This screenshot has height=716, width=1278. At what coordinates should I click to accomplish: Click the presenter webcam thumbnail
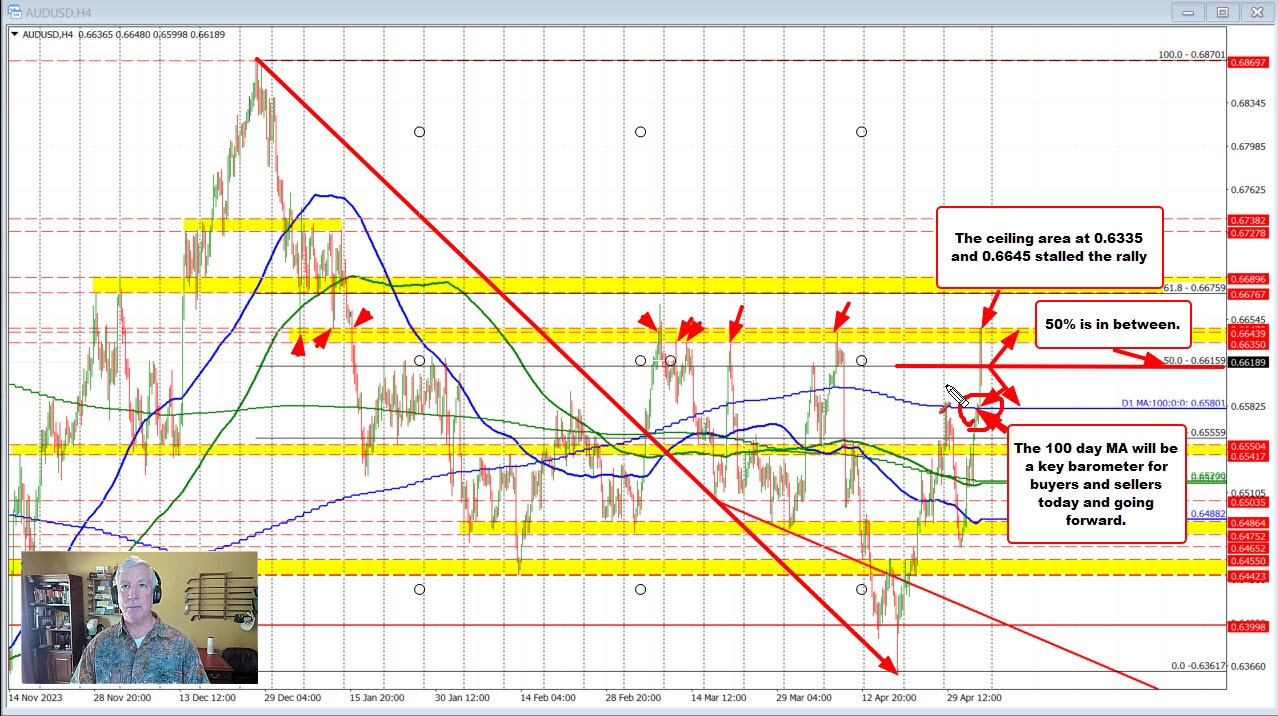(x=139, y=617)
